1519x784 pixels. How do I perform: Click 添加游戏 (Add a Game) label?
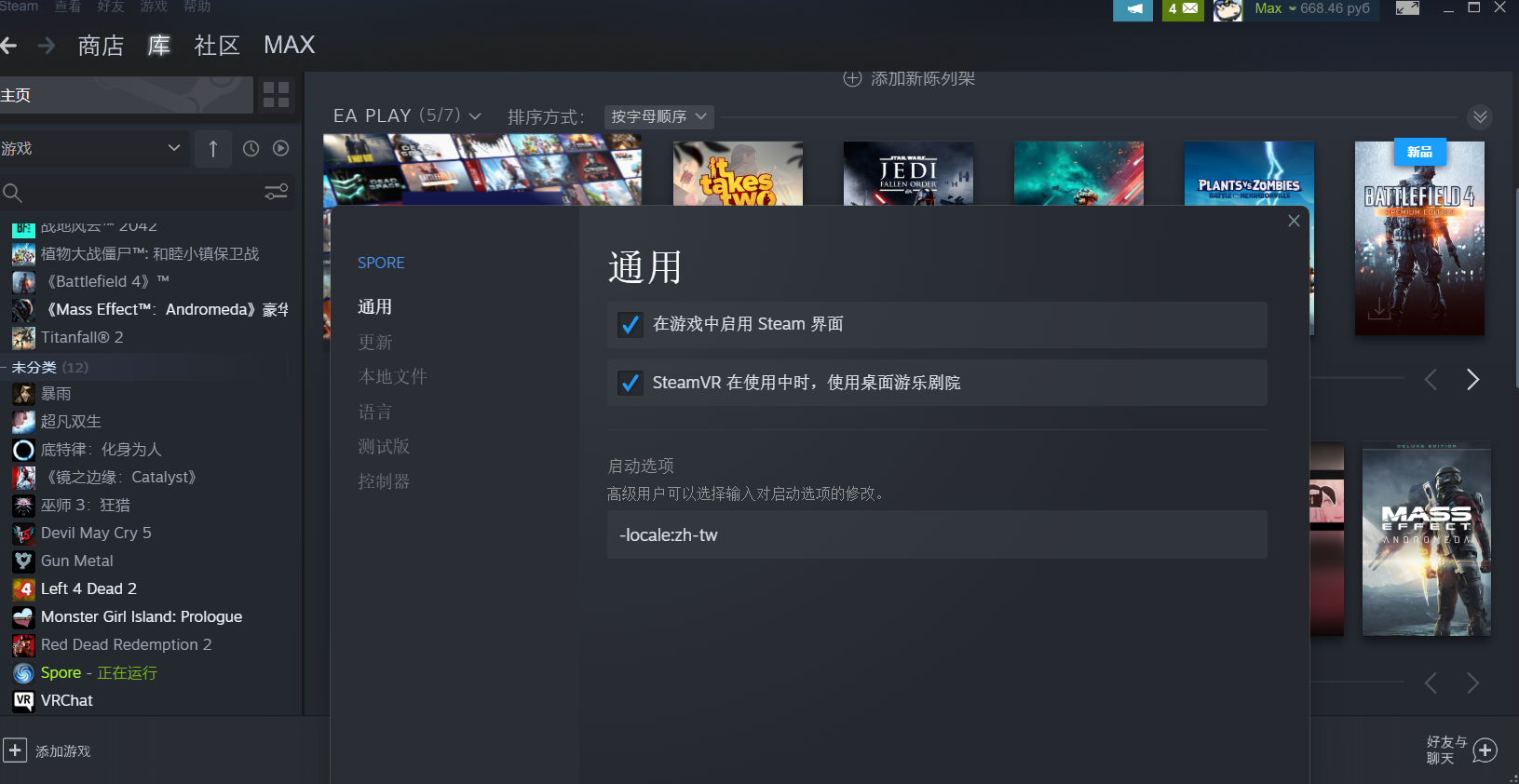click(x=63, y=751)
